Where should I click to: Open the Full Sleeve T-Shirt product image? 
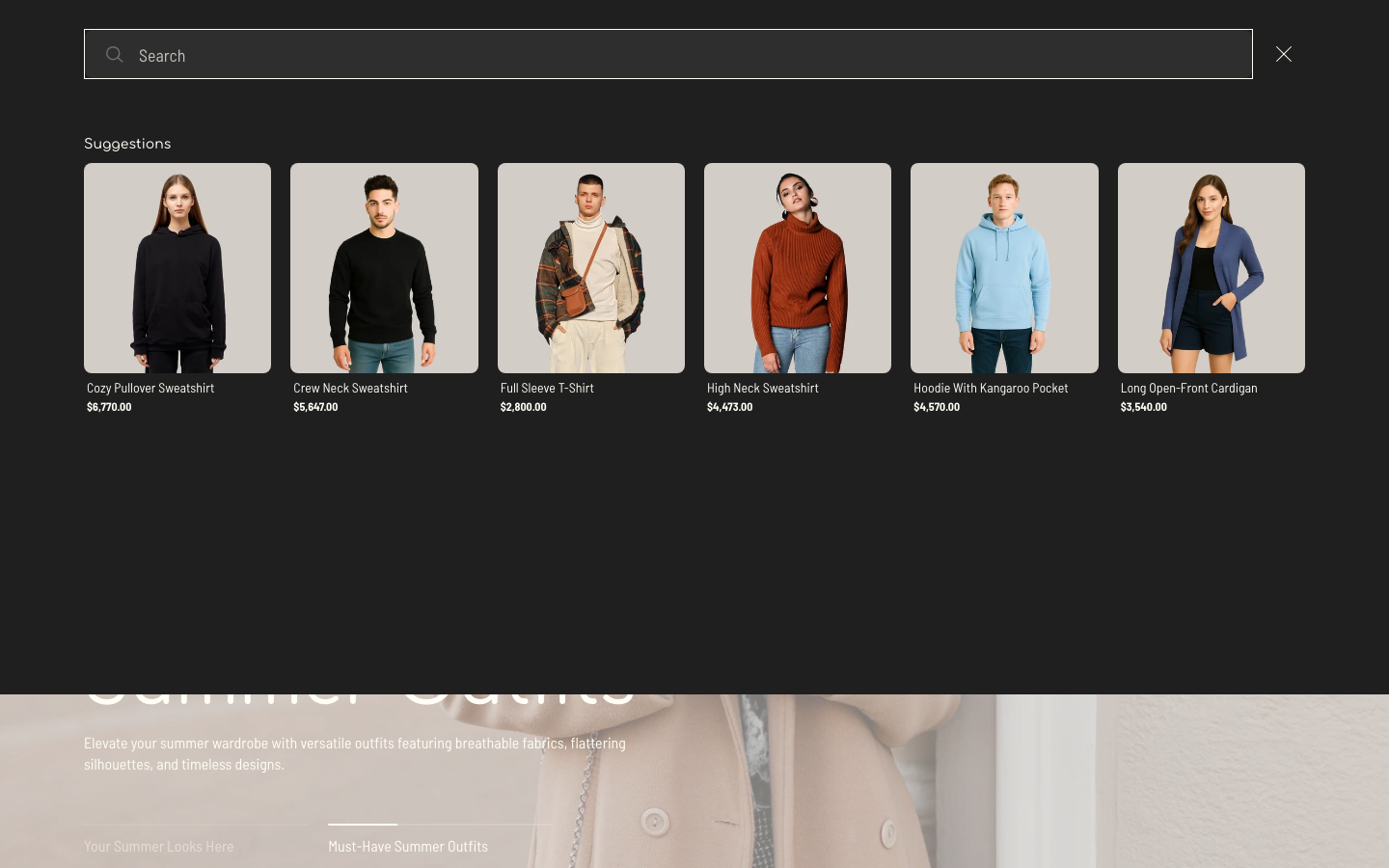pyautogui.click(x=591, y=268)
